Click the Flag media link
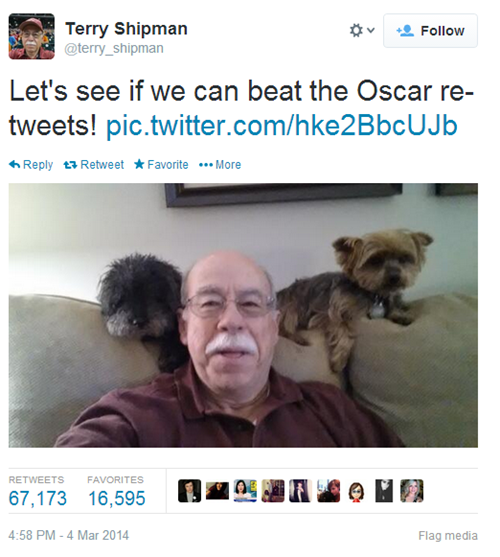Screen dimensions: 500x557 pos(448,535)
